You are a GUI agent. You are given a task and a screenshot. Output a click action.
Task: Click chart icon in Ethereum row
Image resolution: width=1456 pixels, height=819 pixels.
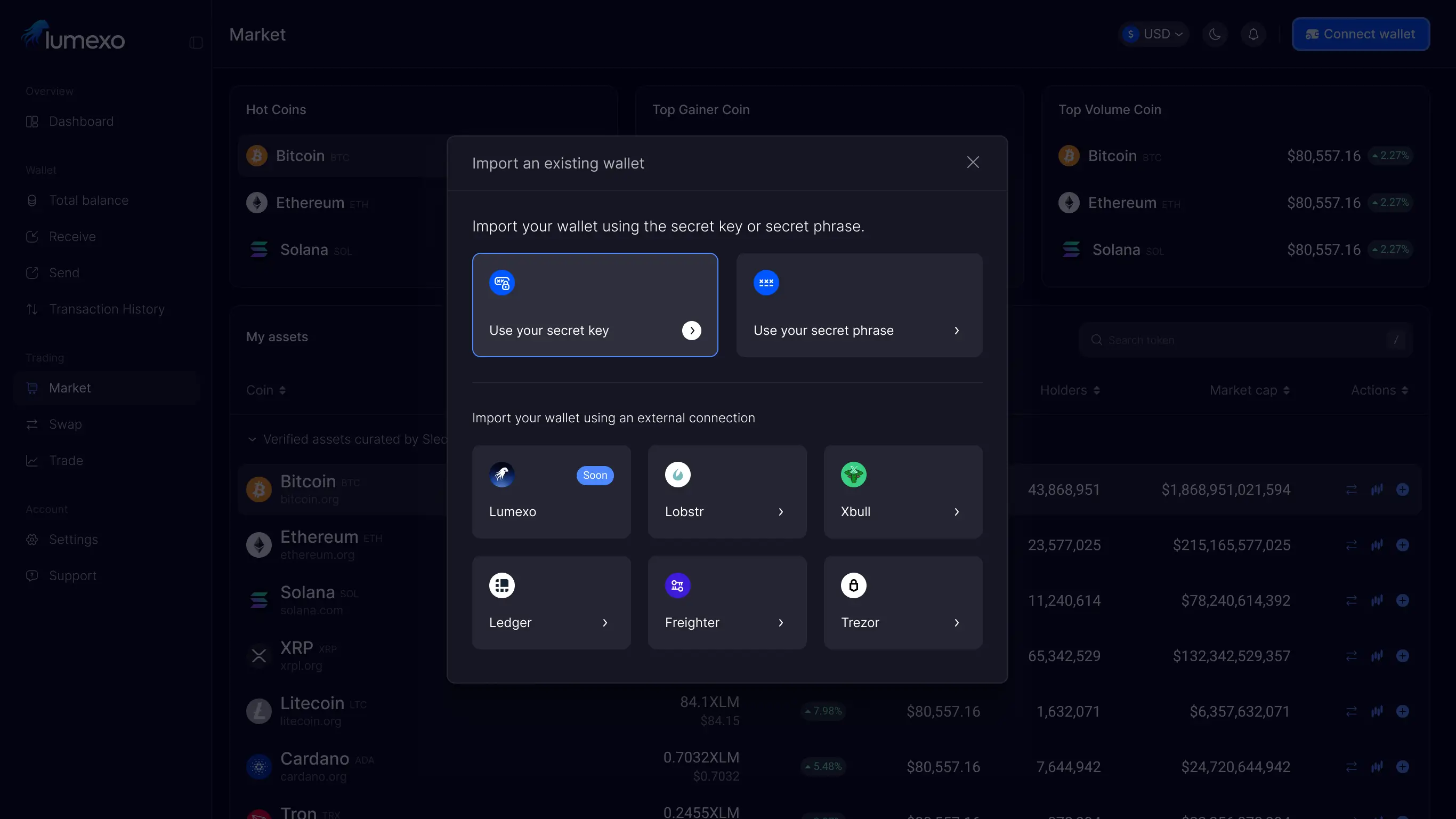(x=1377, y=545)
